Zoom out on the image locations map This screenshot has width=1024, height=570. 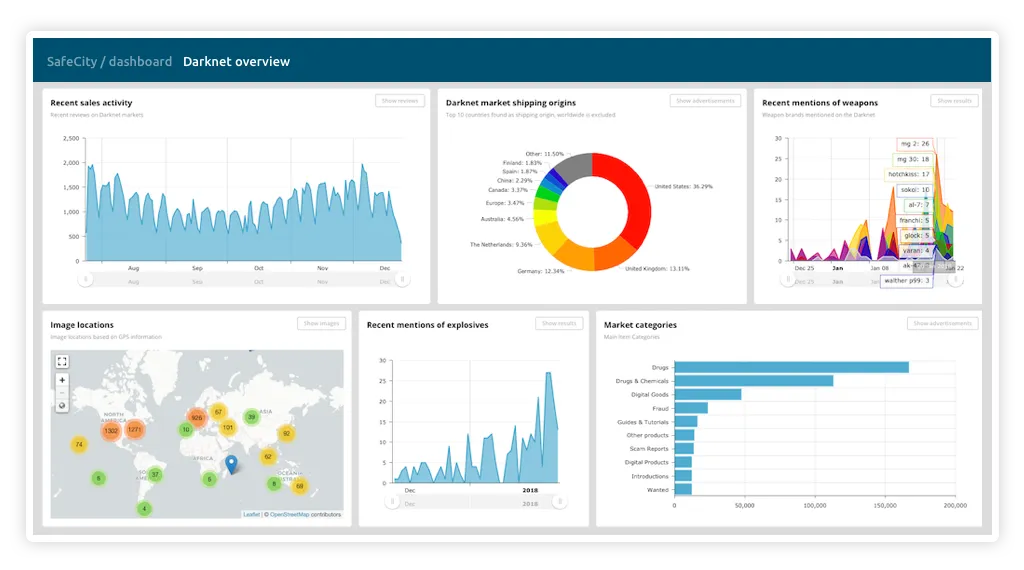point(62,393)
